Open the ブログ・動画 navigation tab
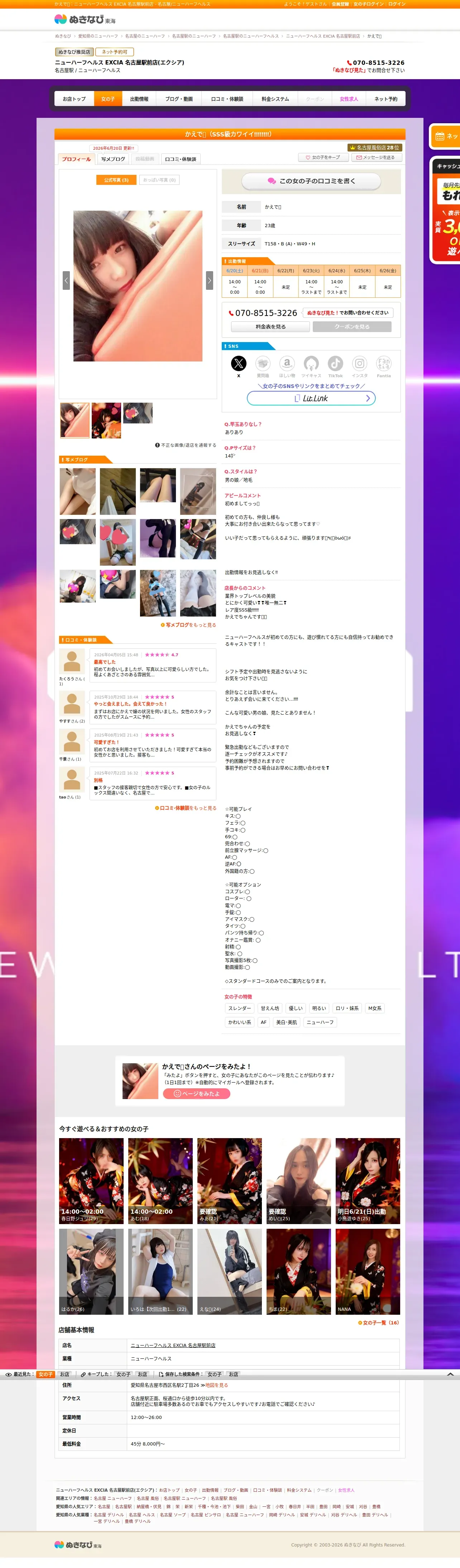This screenshot has width=460, height=1568. [179, 99]
